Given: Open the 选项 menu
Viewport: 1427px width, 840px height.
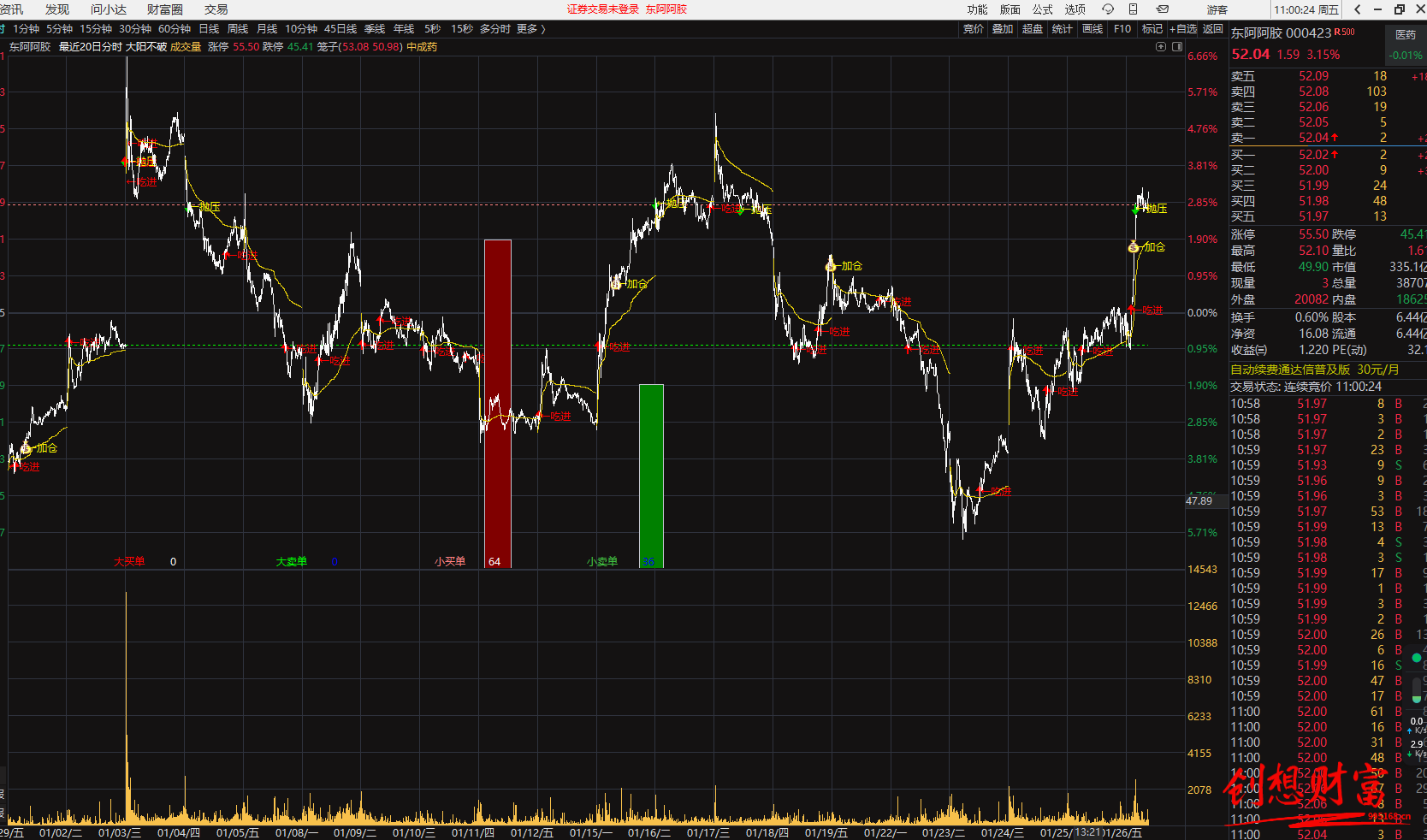Looking at the screenshot, I should click(x=1075, y=9).
